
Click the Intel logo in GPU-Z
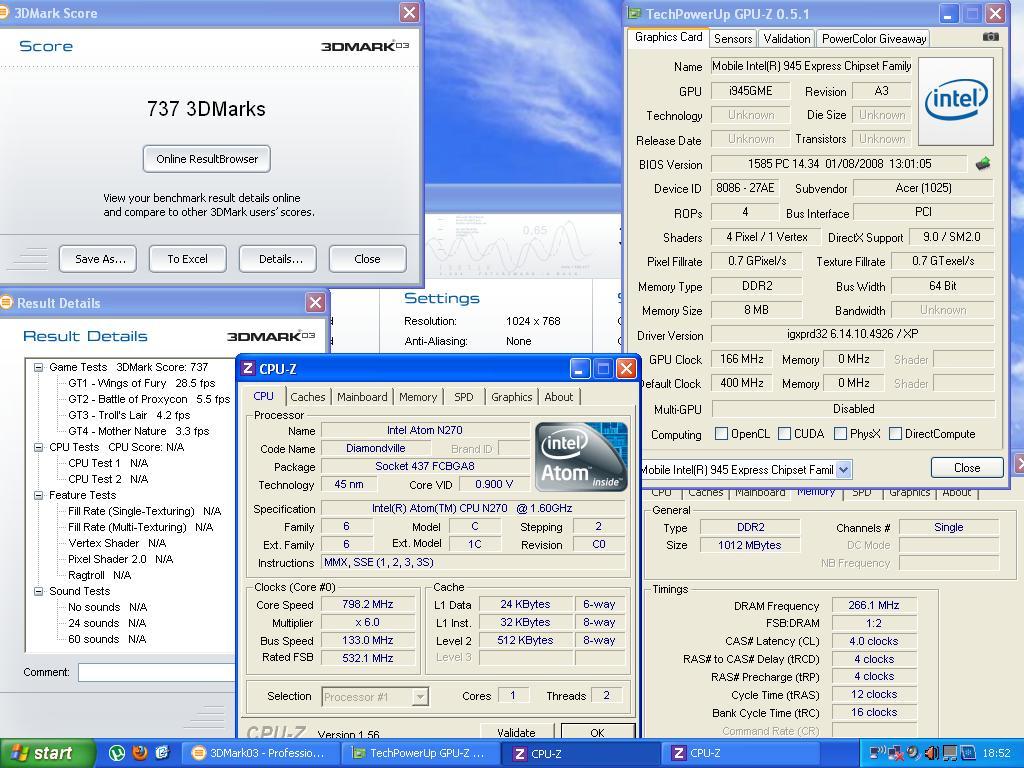coord(956,101)
